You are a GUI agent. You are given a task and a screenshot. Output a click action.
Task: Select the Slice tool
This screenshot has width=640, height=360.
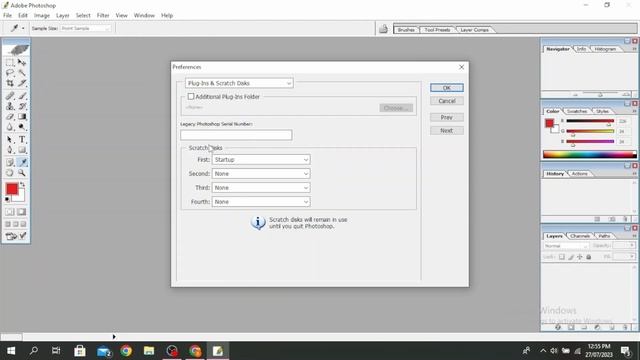[22, 83]
